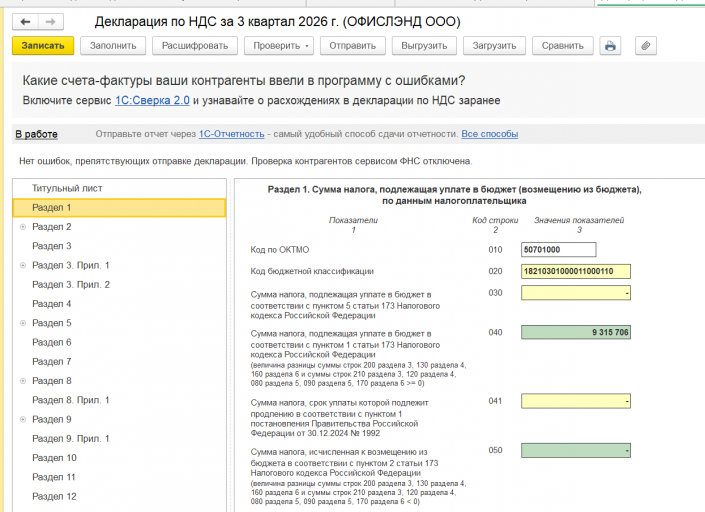This screenshot has height=512, width=705.
Task: Click the Сравнить button
Action: (x=562, y=46)
